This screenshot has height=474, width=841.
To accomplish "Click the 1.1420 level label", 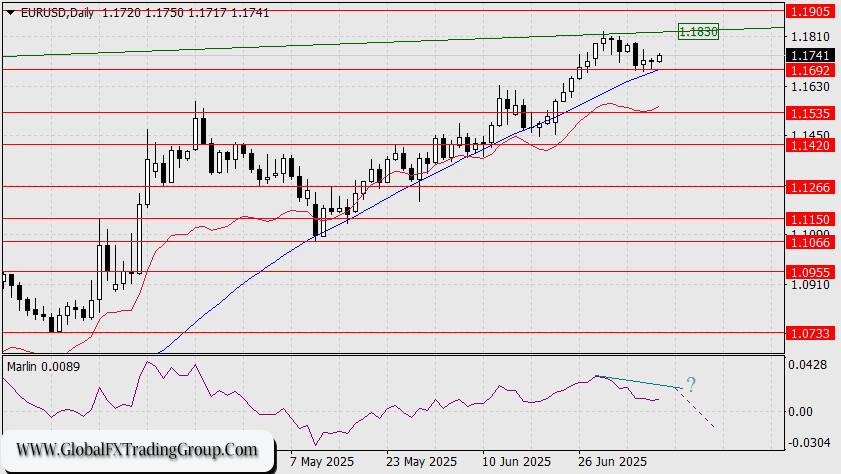I will click(809, 145).
